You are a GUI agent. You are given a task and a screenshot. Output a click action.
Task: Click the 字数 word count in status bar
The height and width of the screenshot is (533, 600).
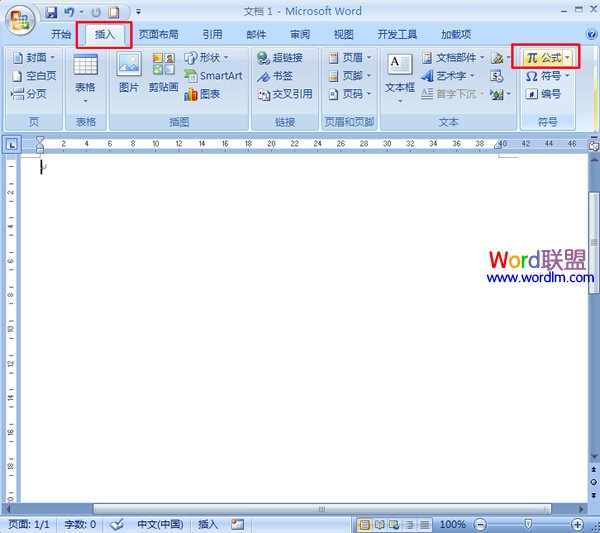pos(80,524)
